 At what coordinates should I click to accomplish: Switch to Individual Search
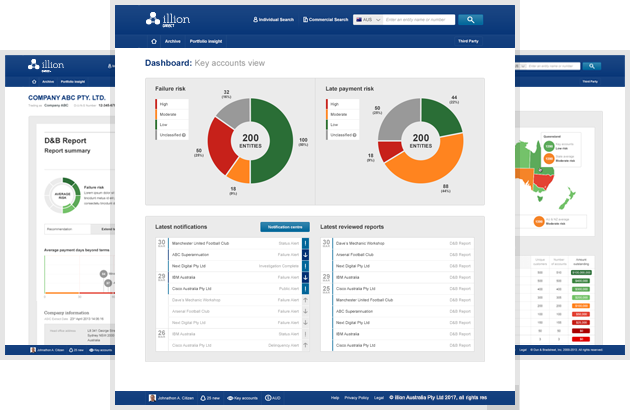pos(277,19)
